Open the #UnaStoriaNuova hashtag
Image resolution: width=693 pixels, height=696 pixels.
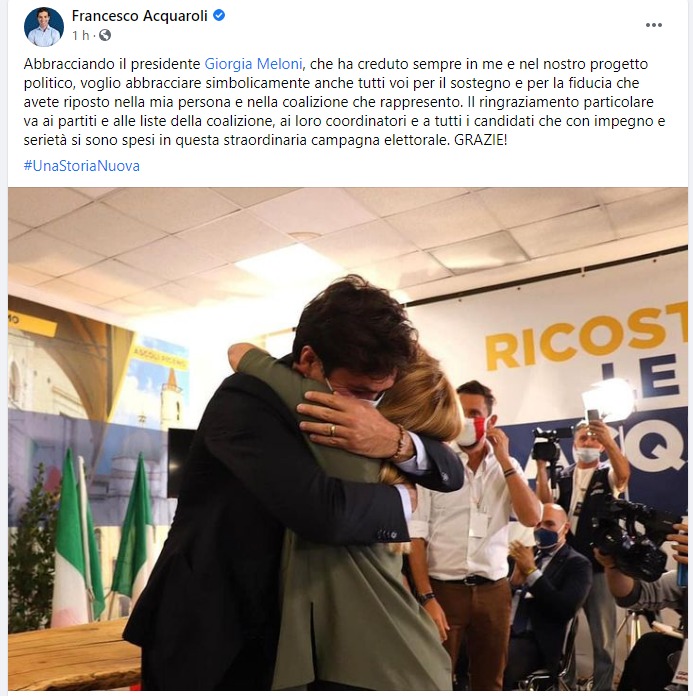pyautogui.click(x=82, y=166)
